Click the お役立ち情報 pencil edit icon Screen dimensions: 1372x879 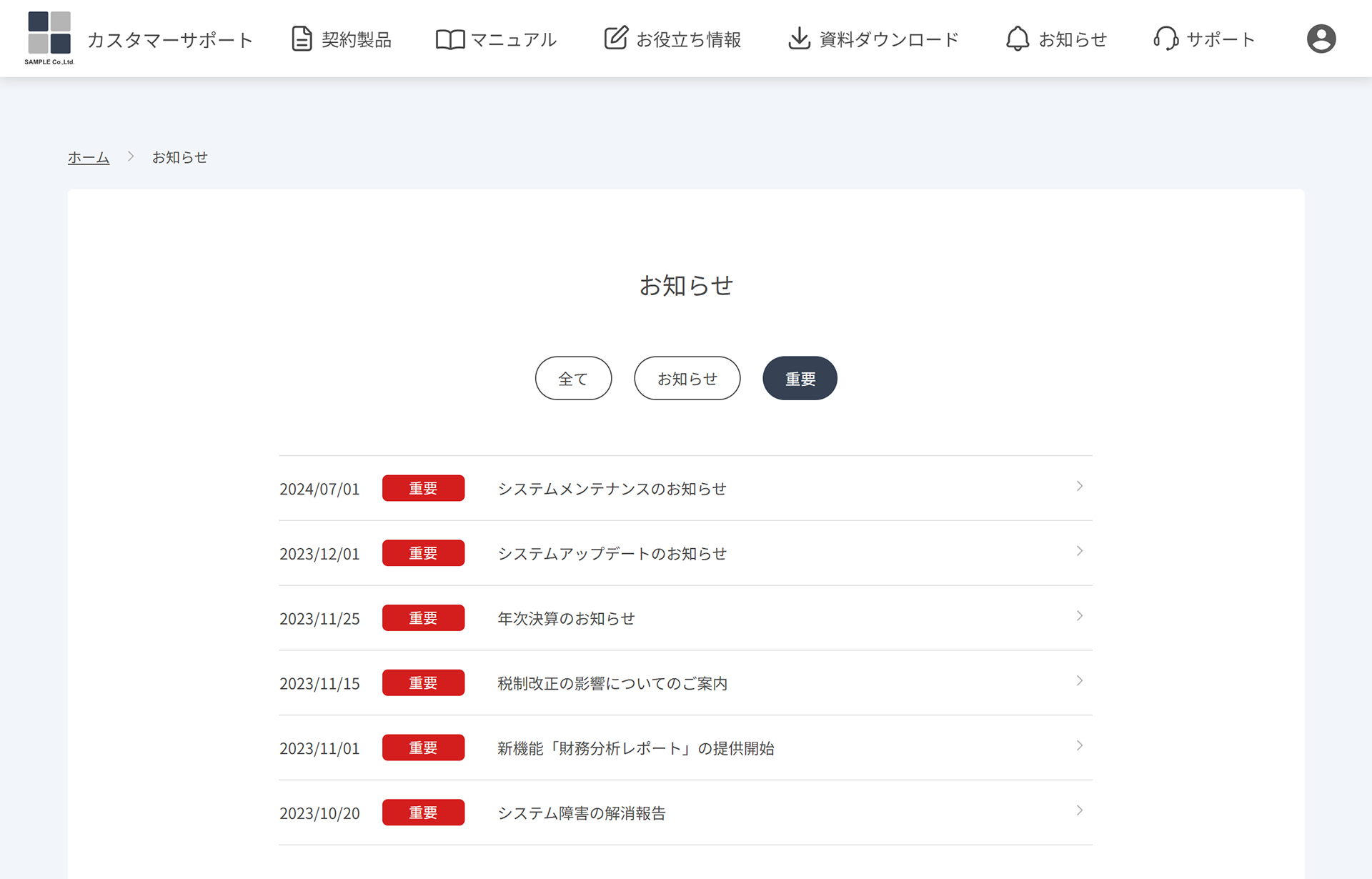[616, 38]
